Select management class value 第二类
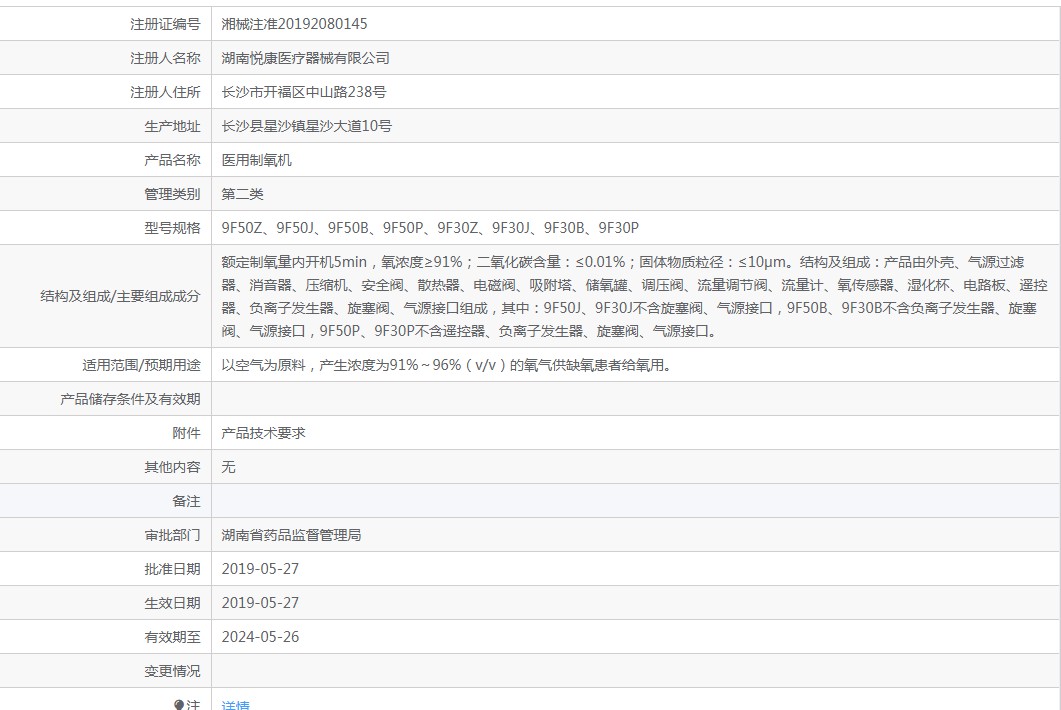The width and height of the screenshot is (1061, 710). (x=242, y=194)
